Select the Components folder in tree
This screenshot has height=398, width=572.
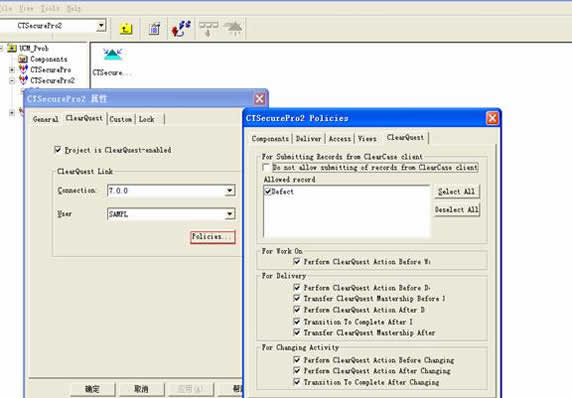coord(43,59)
